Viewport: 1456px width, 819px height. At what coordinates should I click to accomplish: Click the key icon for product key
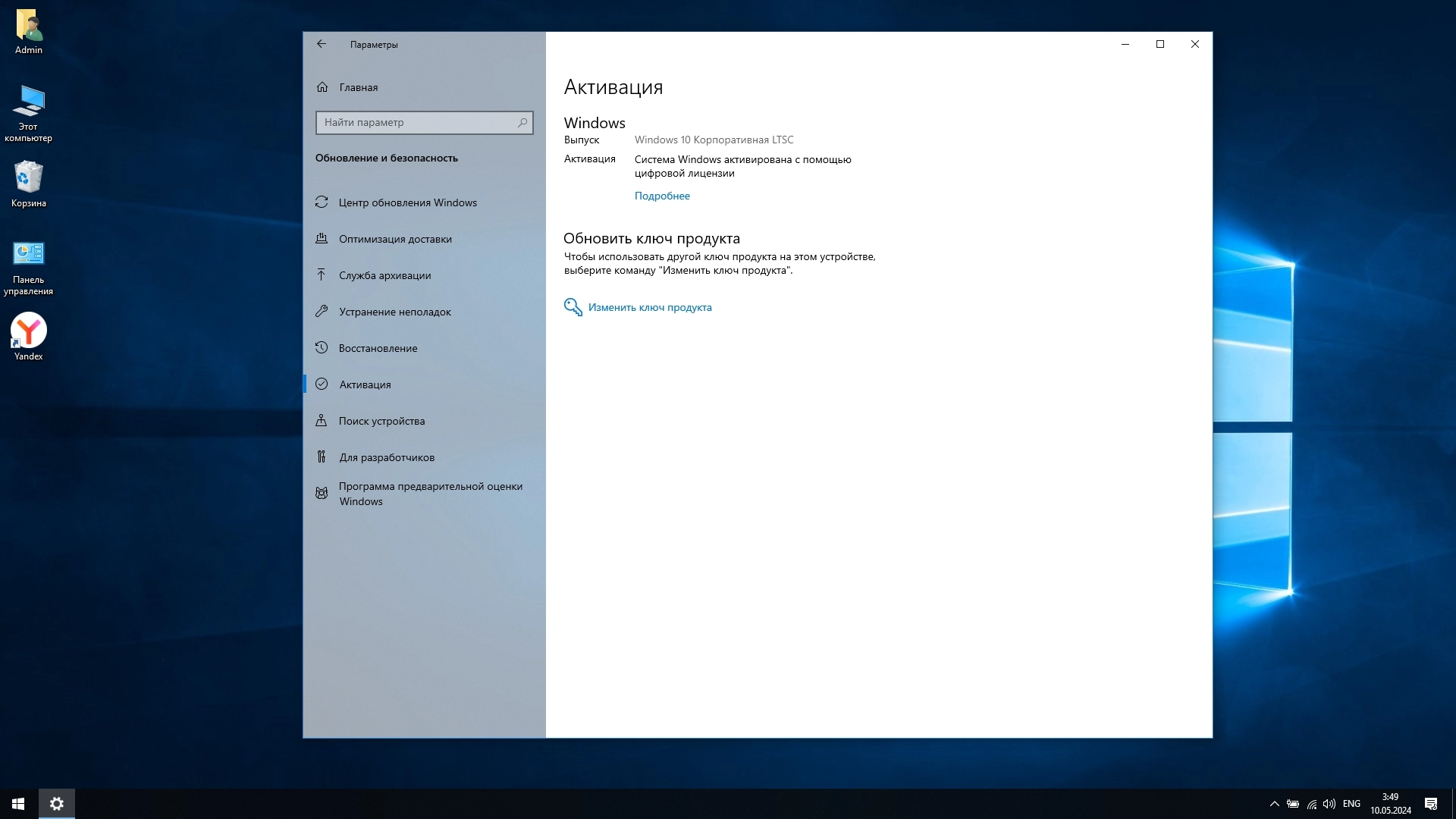(573, 307)
